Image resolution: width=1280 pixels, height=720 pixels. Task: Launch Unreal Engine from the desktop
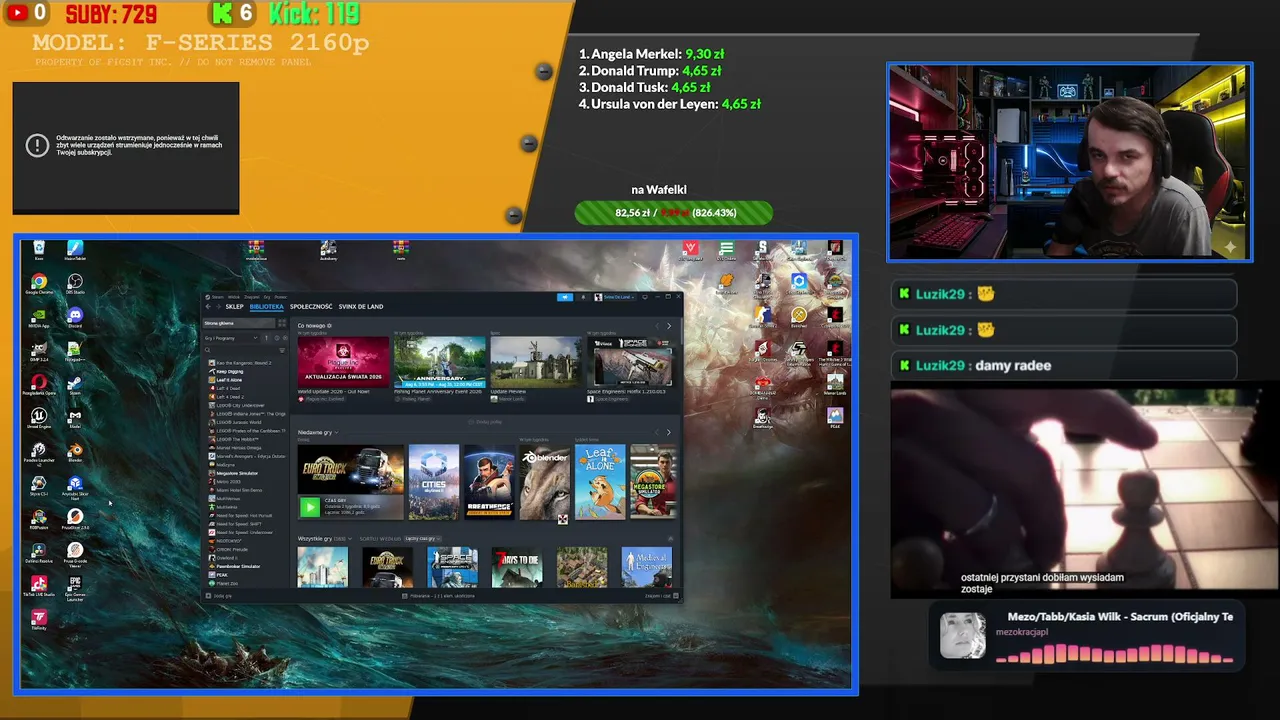[38, 418]
